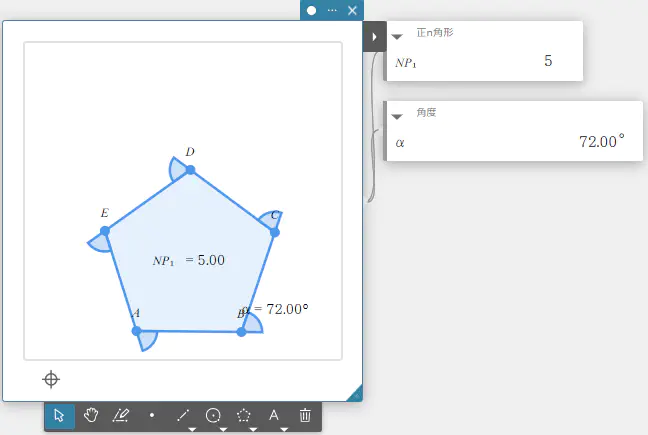This screenshot has height=435, width=648.
Task: Expand the 正n角形 panel dropdown arrow
Action: 398,36
